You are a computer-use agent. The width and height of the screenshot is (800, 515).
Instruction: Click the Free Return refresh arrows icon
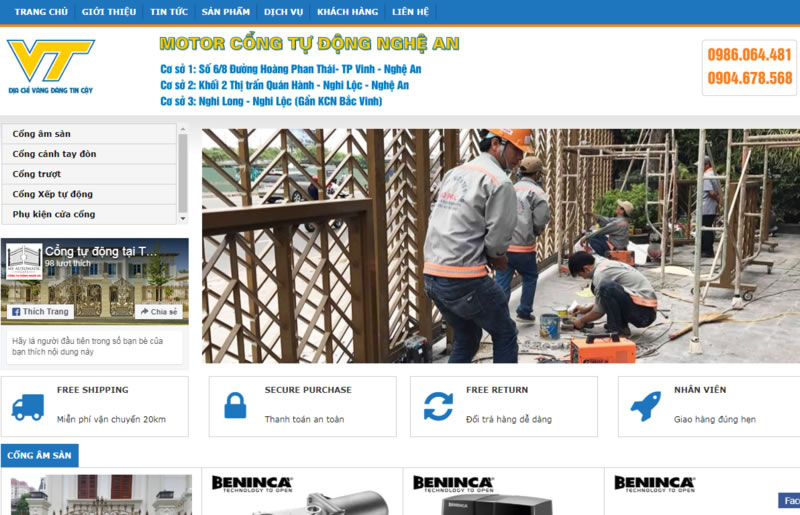click(438, 406)
